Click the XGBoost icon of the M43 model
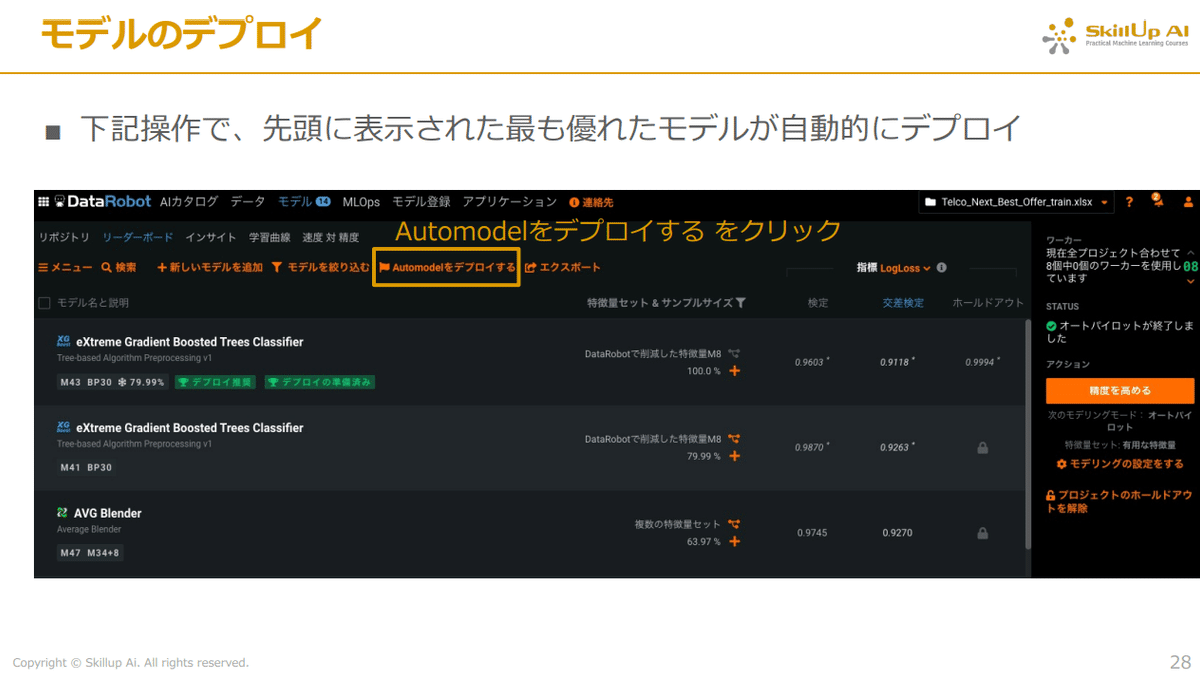The width and height of the screenshot is (1200, 680). click(x=64, y=342)
